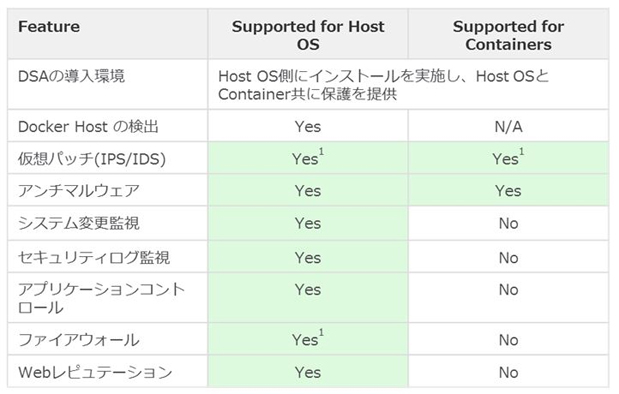This screenshot has height=394, width=619.
Task: Click the No cell for システム変更監視
Action: 508,223
